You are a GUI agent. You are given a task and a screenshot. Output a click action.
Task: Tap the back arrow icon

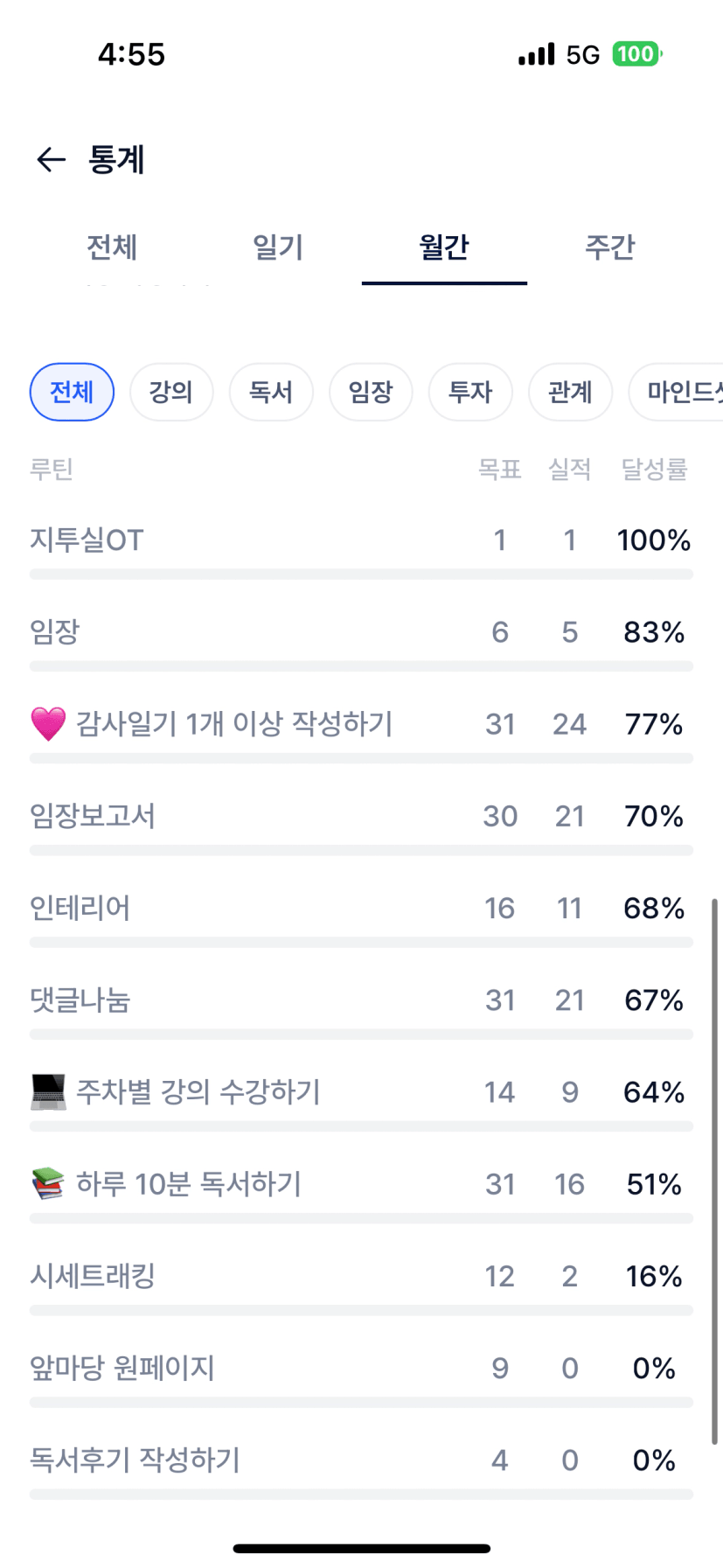coord(51,159)
